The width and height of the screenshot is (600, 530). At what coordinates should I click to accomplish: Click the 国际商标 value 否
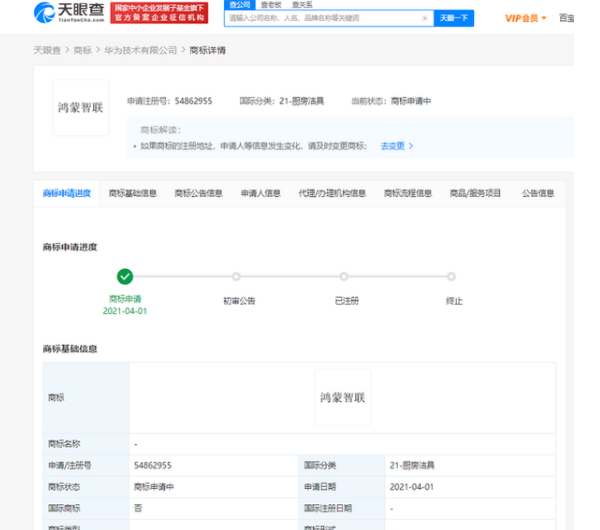point(138,508)
